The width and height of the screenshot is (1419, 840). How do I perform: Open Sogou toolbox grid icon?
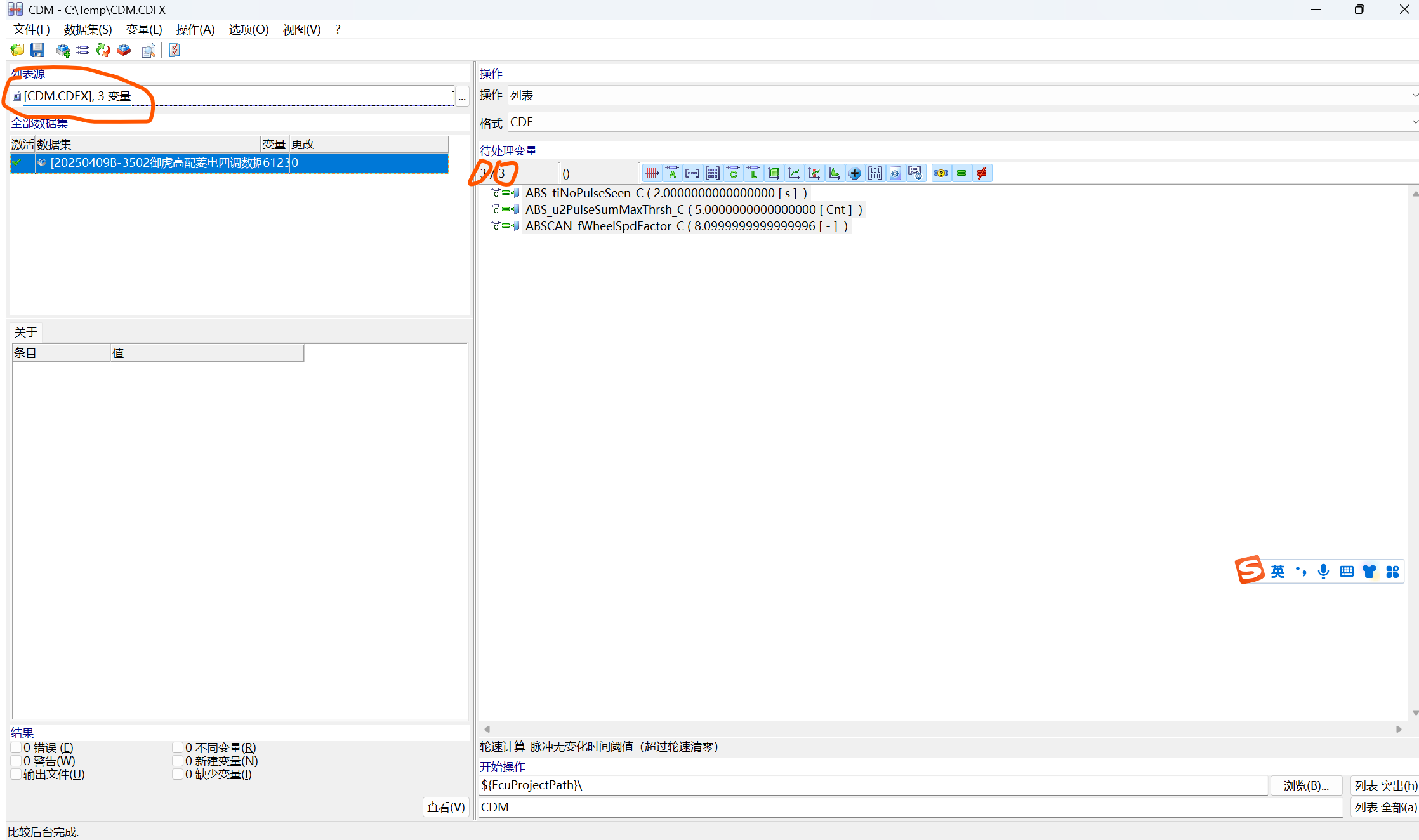(x=1392, y=572)
